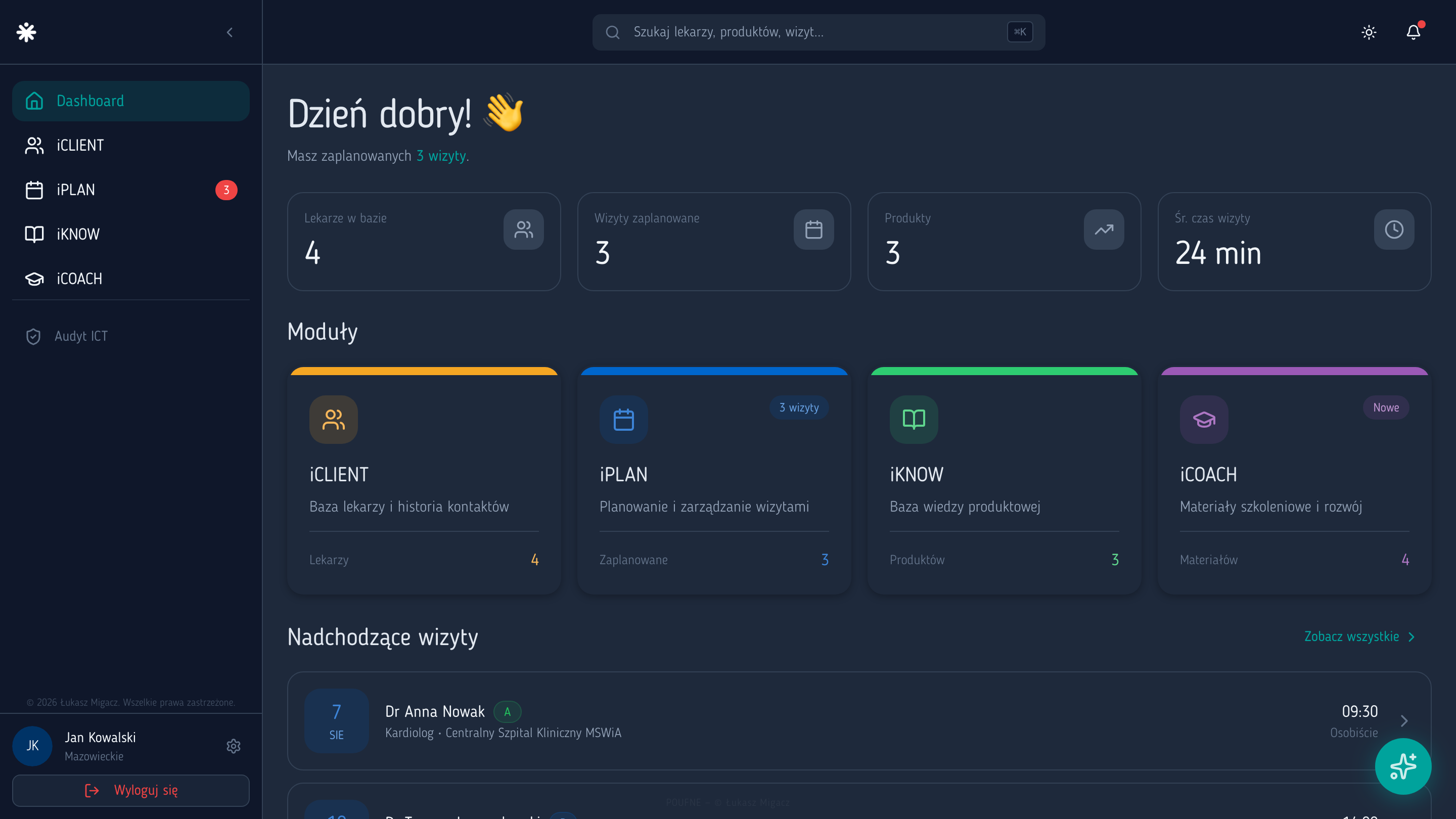Open the iPLAN module card

(714, 480)
